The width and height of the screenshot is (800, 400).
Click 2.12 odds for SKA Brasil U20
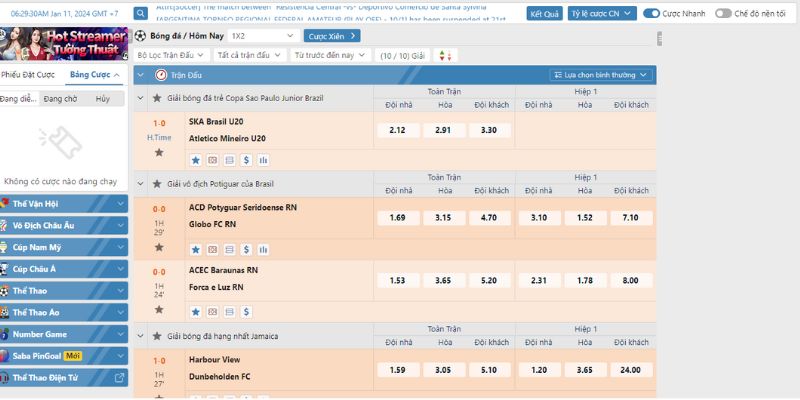[x=397, y=130]
